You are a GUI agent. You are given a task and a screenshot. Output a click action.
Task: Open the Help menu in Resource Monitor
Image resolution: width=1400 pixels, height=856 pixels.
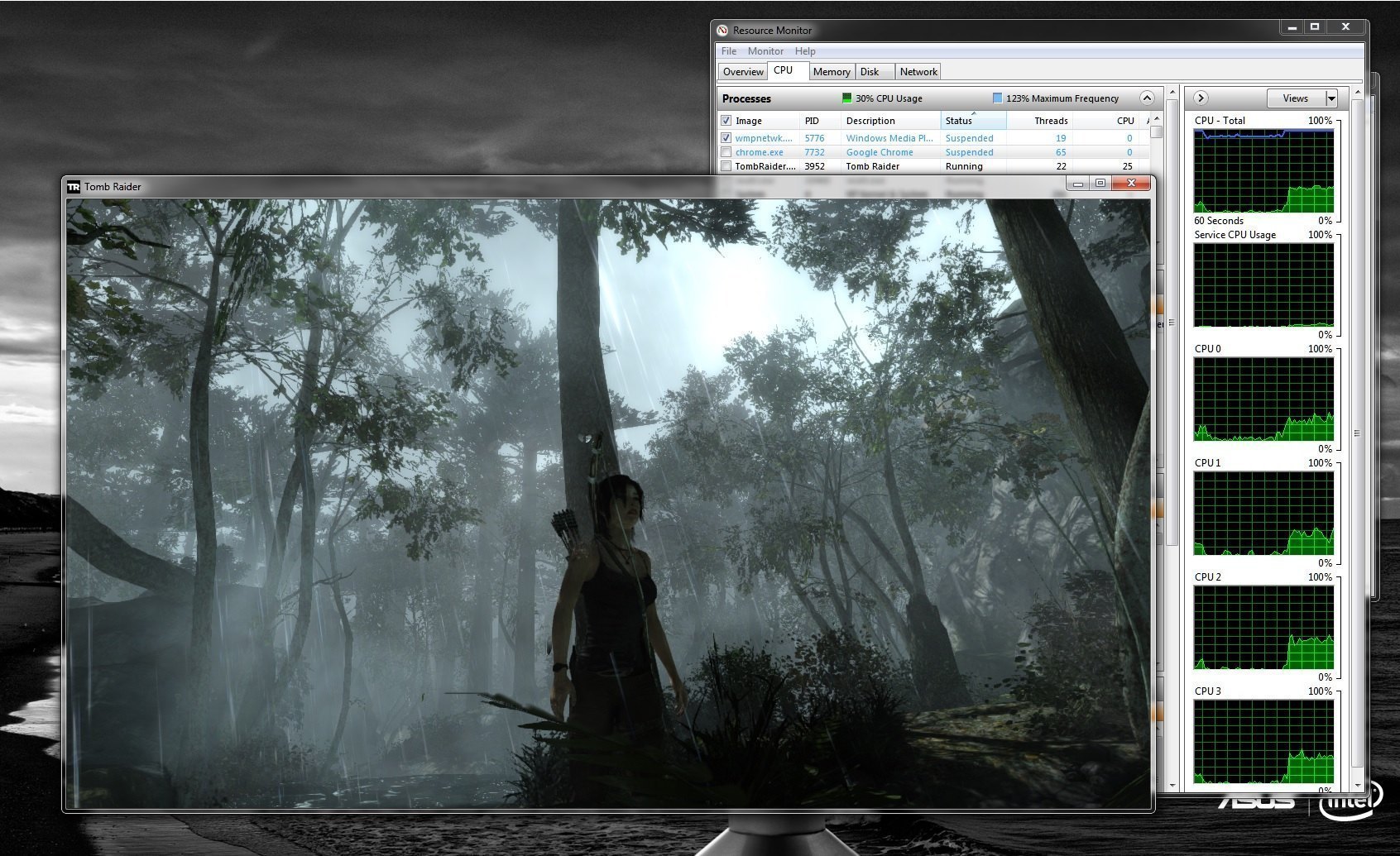point(805,51)
